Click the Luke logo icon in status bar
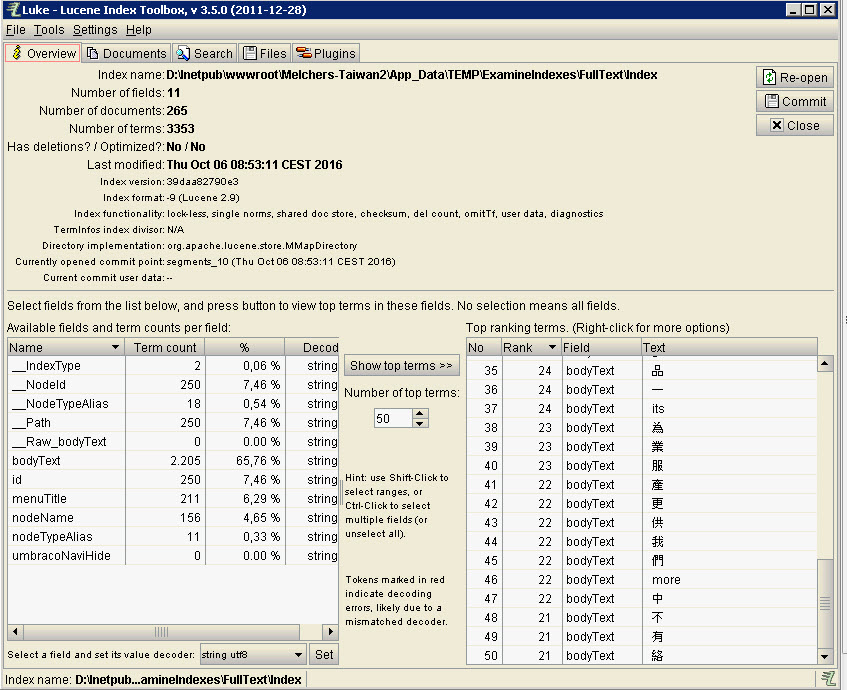The height and width of the screenshot is (690, 847). (x=828, y=679)
